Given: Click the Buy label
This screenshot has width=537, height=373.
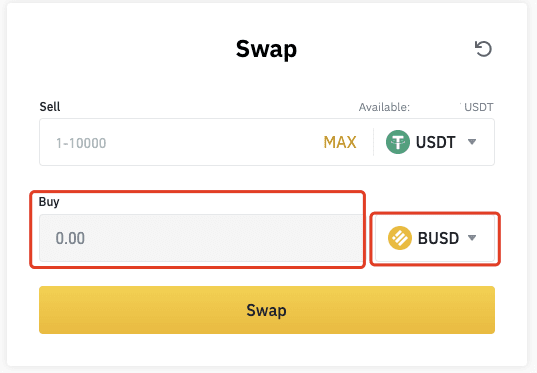Looking at the screenshot, I should (x=49, y=202).
